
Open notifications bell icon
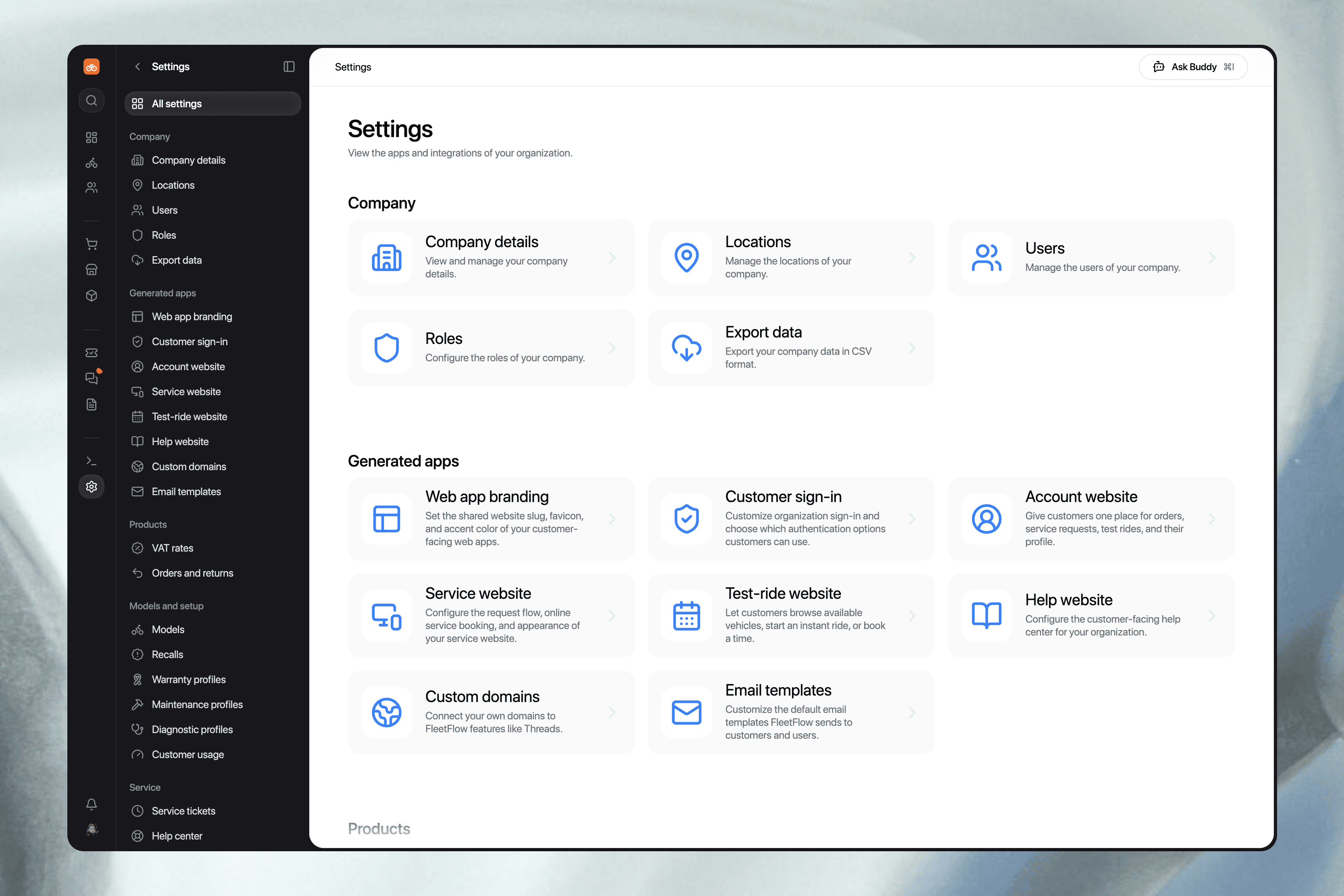pos(92,804)
